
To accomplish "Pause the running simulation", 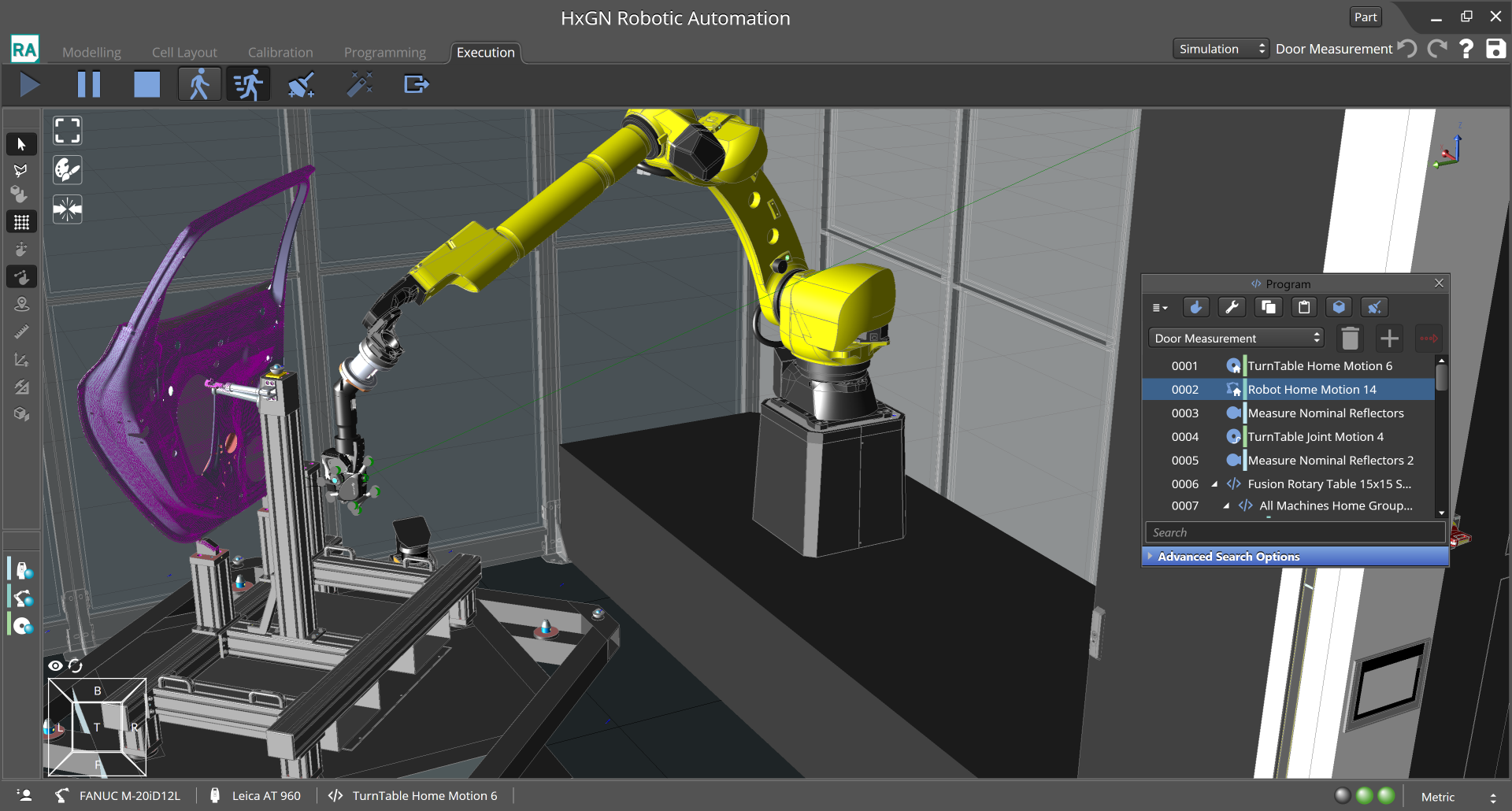I will (x=89, y=84).
